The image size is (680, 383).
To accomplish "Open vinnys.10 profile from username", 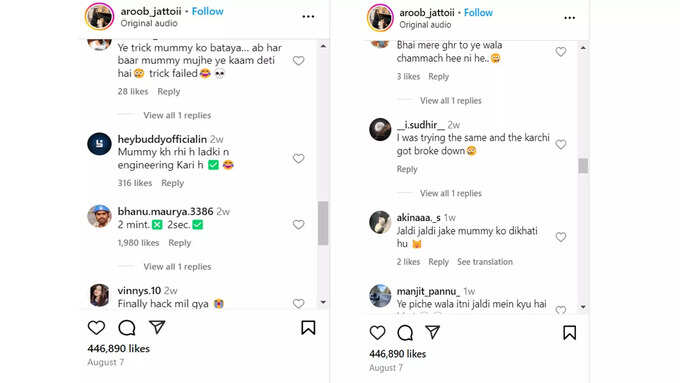I will click(139, 291).
